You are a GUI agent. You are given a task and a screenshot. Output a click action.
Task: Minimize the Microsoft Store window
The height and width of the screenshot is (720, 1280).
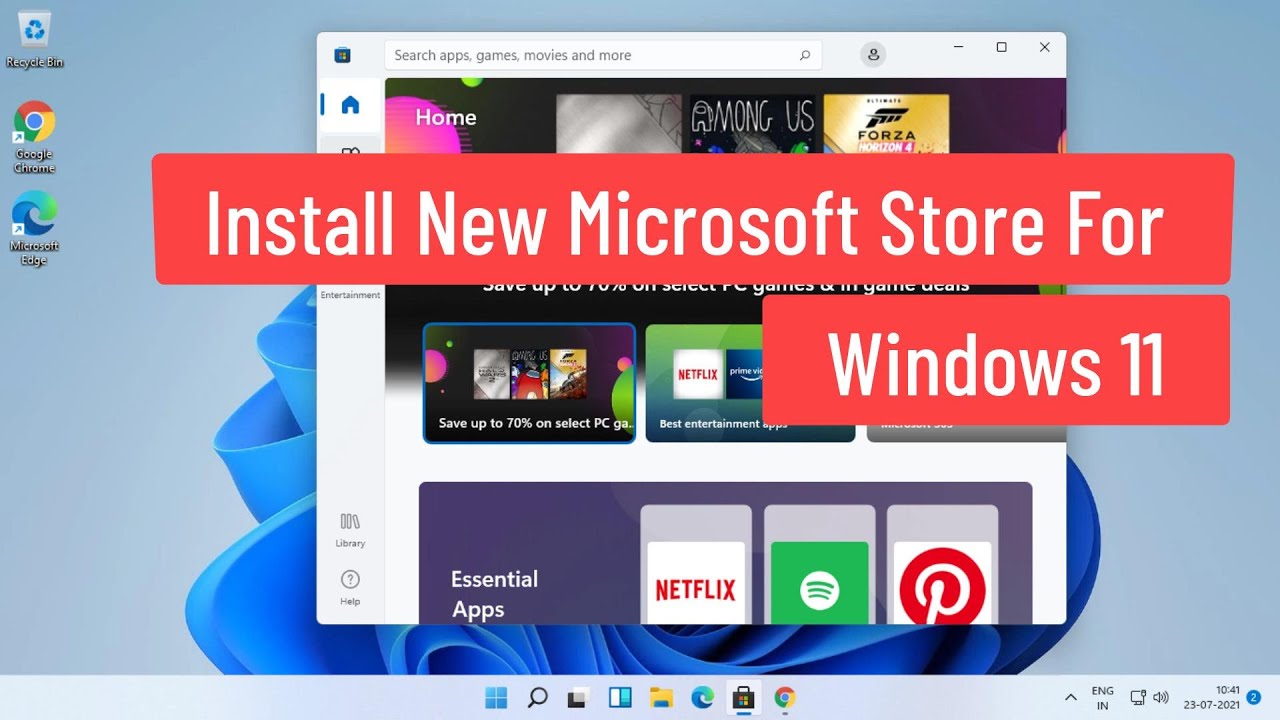click(x=959, y=47)
